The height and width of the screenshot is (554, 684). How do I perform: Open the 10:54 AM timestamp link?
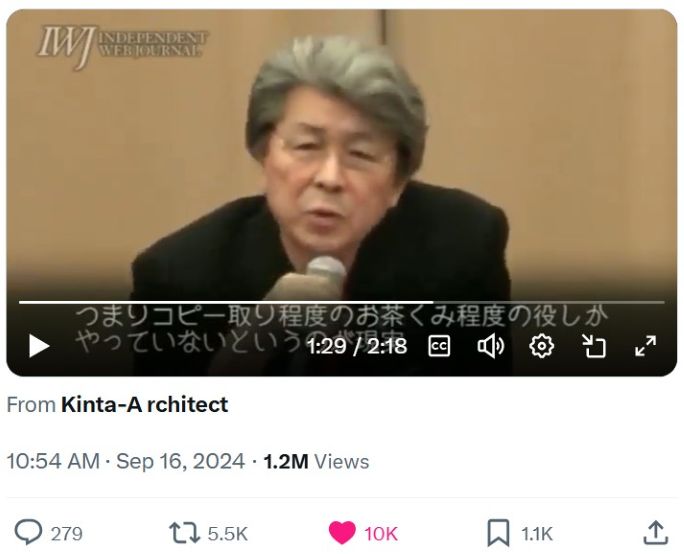53,462
